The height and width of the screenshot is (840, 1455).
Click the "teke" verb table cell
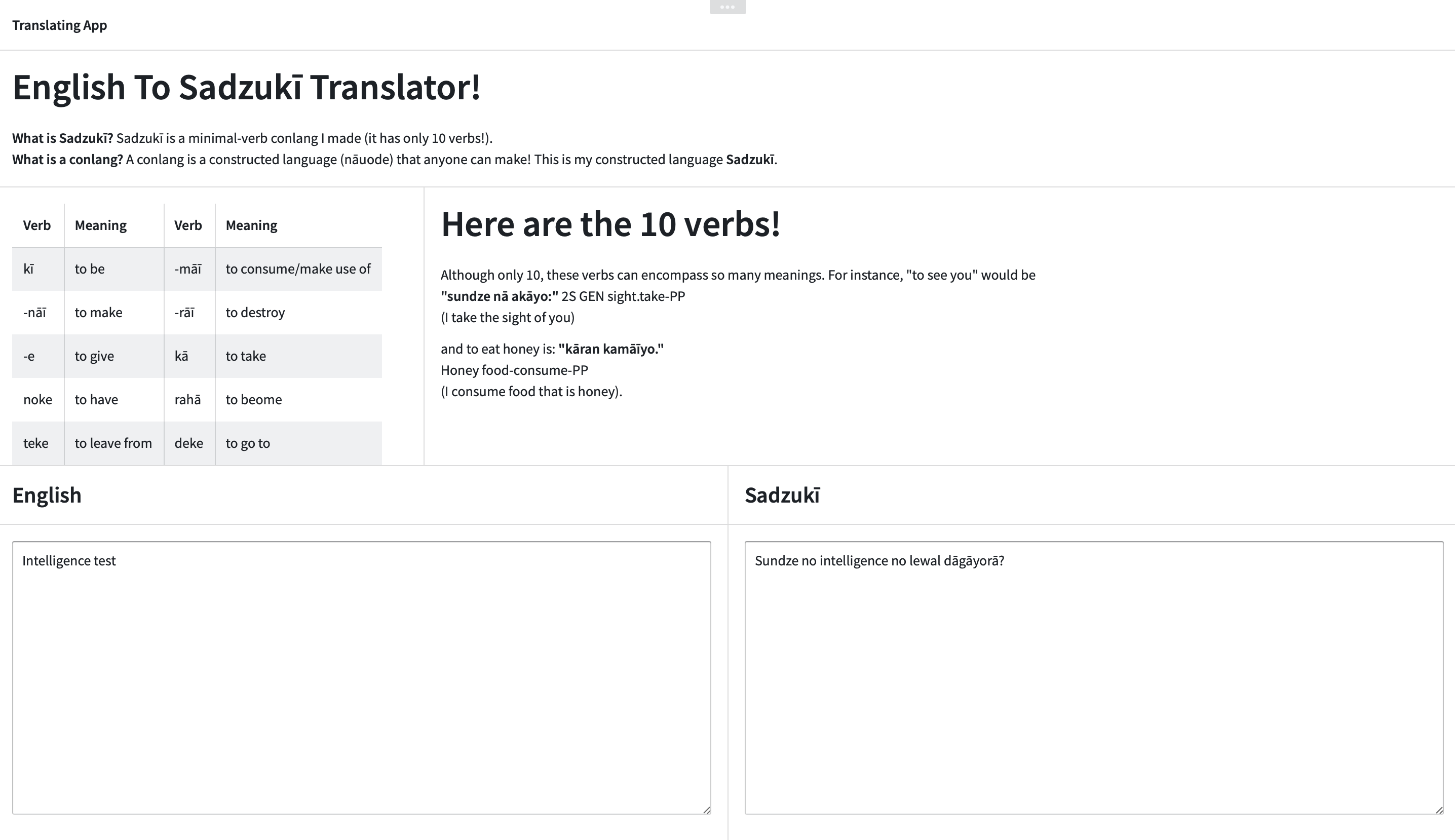(36, 443)
